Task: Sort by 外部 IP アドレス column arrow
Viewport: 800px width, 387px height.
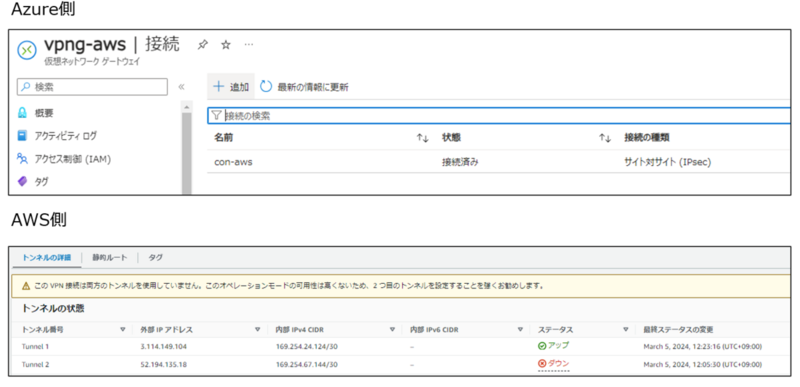Action: tap(258, 329)
